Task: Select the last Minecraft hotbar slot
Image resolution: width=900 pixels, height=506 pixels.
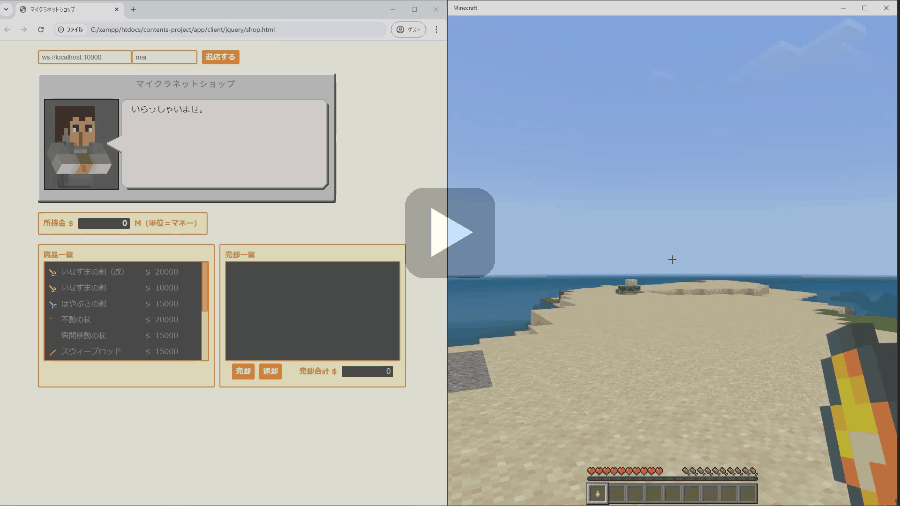Action: click(748, 493)
